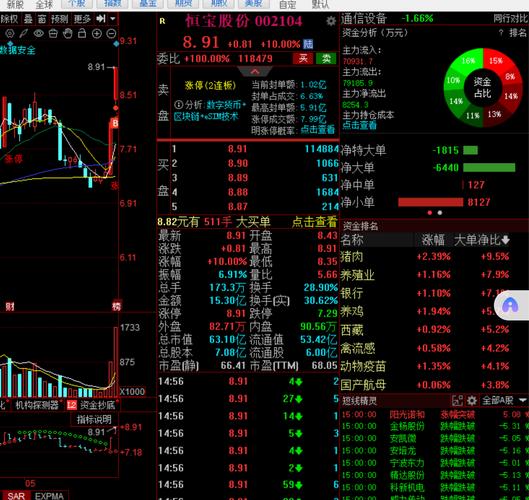The height and width of the screenshot is (500, 529).
Task: Open the chart drawing settings hexagon icon
Action: pyautogui.click(x=10, y=33)
